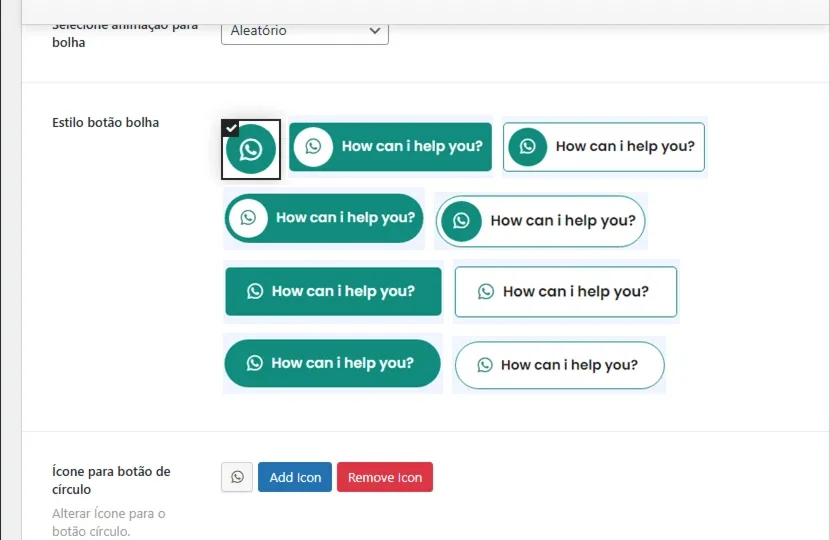830x540 pixels.
Task: Pick the white rectangular style with green icon circle
Action: click(x=604, y=147)
